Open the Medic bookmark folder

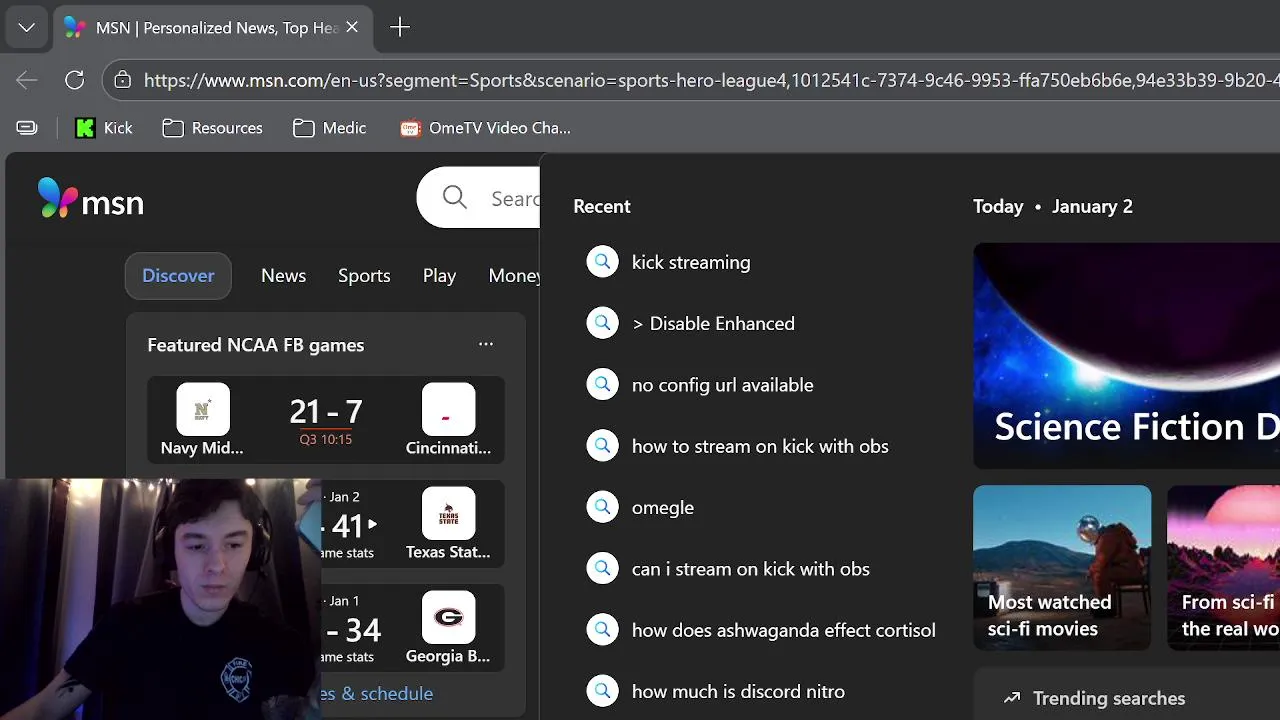330,128
